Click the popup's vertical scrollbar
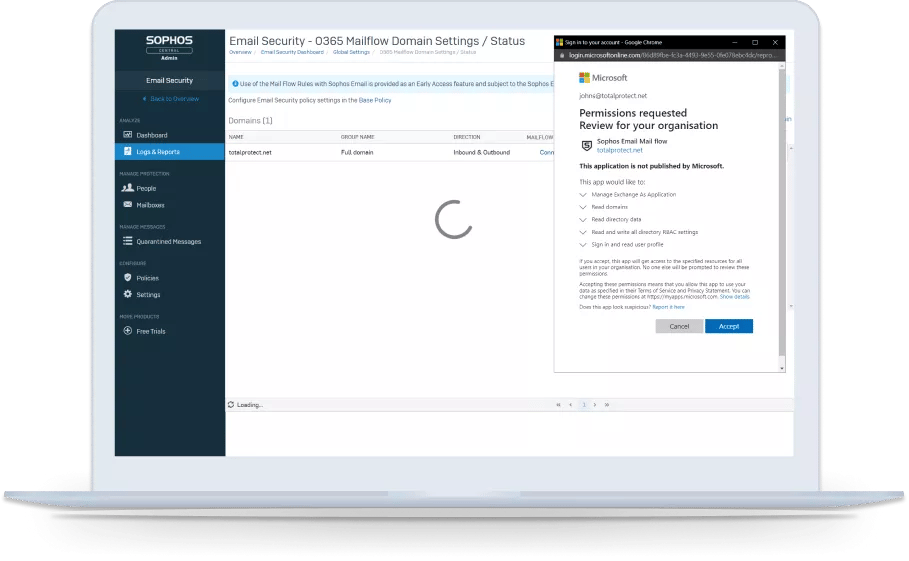 (x=781, y=212)
